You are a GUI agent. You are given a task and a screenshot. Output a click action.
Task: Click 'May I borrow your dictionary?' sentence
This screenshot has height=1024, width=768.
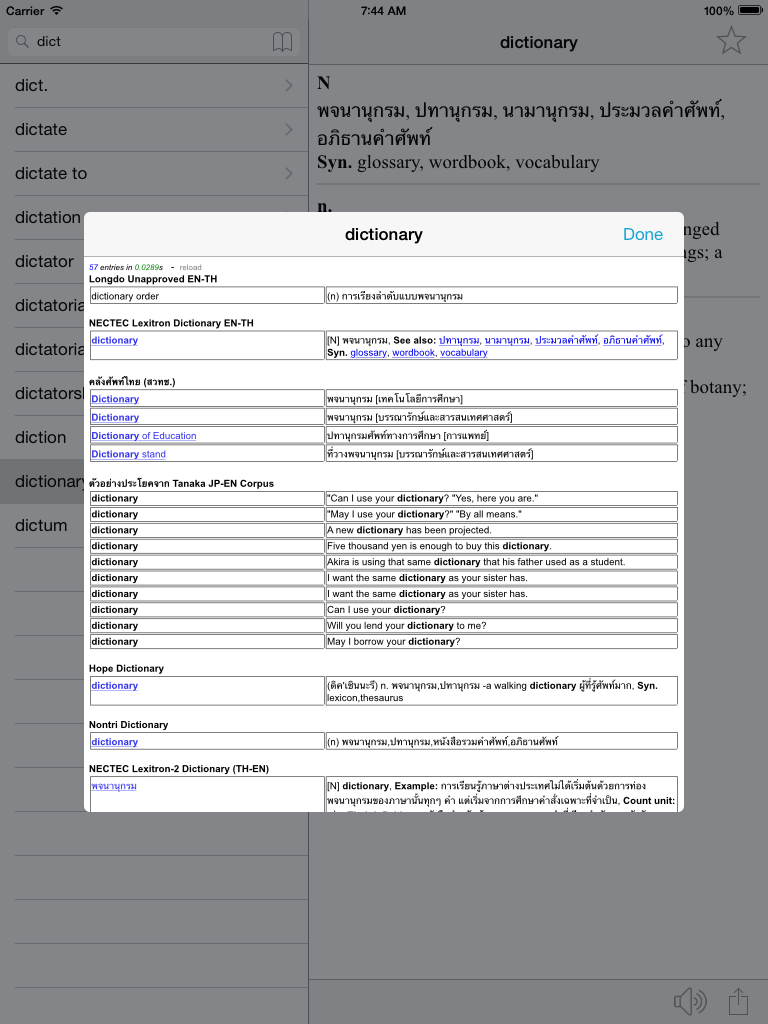394,641
